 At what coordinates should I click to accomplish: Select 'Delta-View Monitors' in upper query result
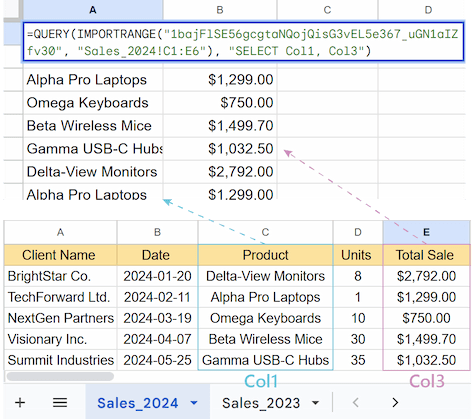pyautogui.click(x=93, y=172)
